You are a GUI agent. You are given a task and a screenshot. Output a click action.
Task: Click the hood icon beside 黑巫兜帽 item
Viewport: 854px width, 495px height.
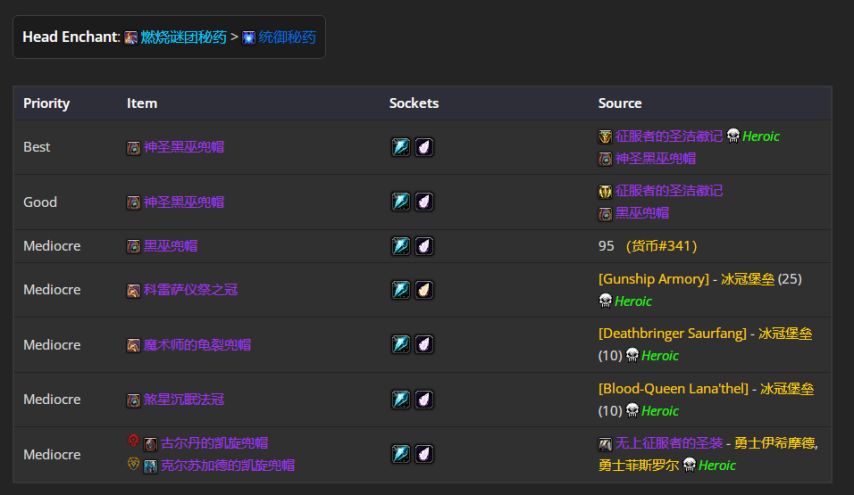pos(133,247)
